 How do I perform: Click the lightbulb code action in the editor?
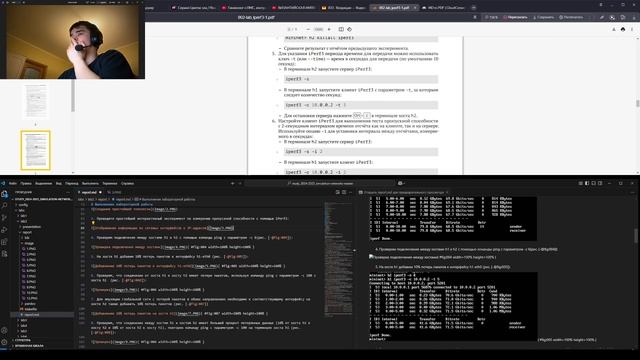93,223
